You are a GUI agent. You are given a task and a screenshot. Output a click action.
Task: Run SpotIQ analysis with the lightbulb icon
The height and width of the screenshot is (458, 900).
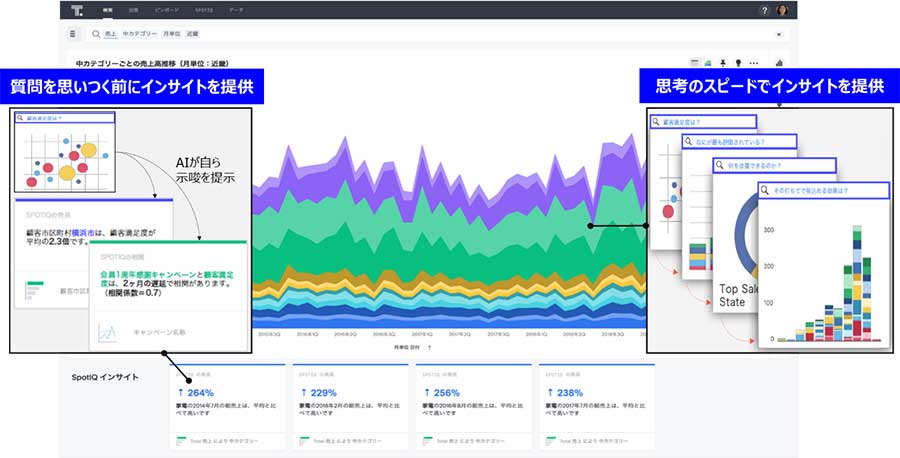click(738, 63)
